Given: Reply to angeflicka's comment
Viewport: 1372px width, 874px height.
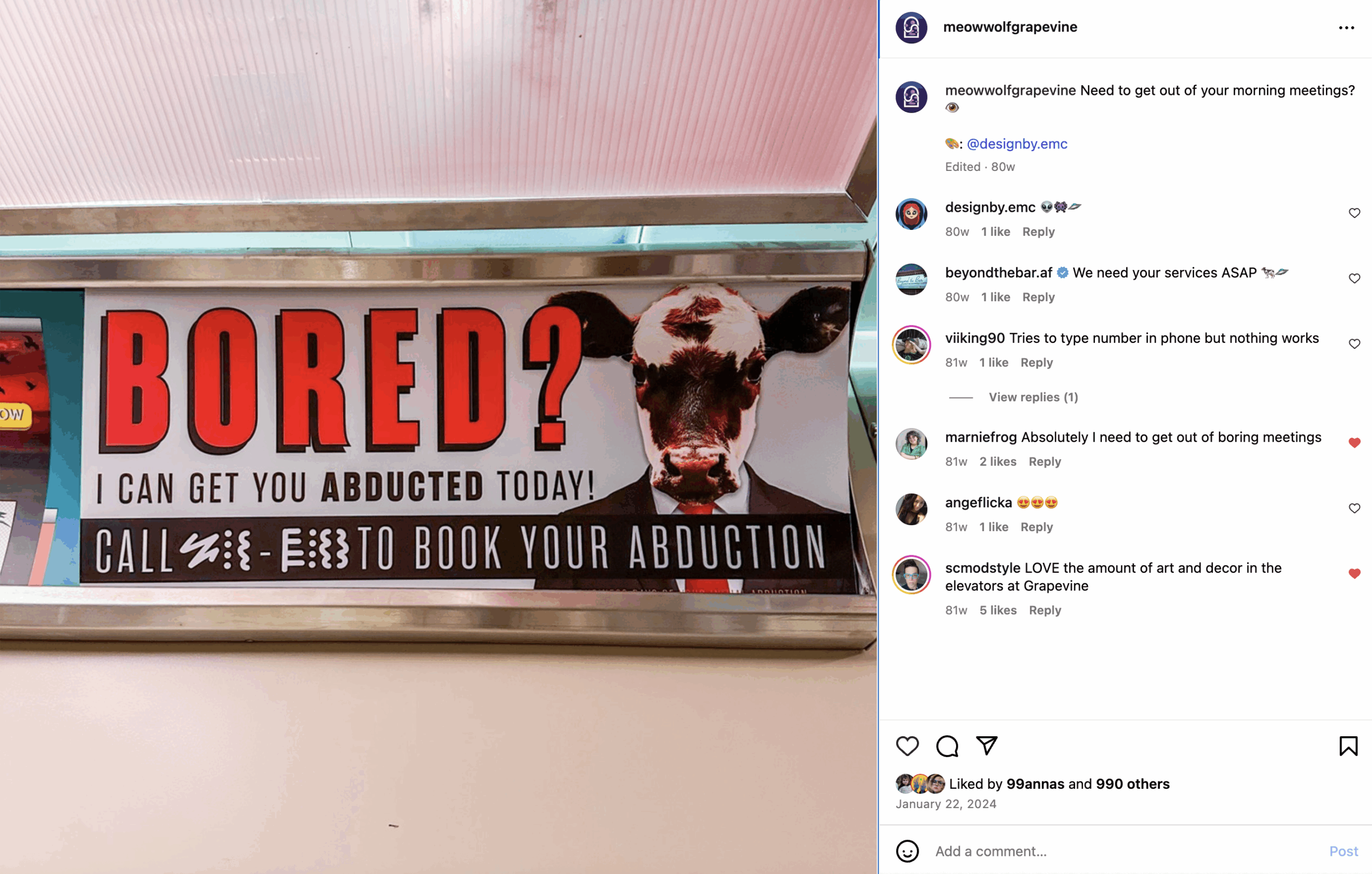Looking at the screenshot, I should tap(1036, 527).
